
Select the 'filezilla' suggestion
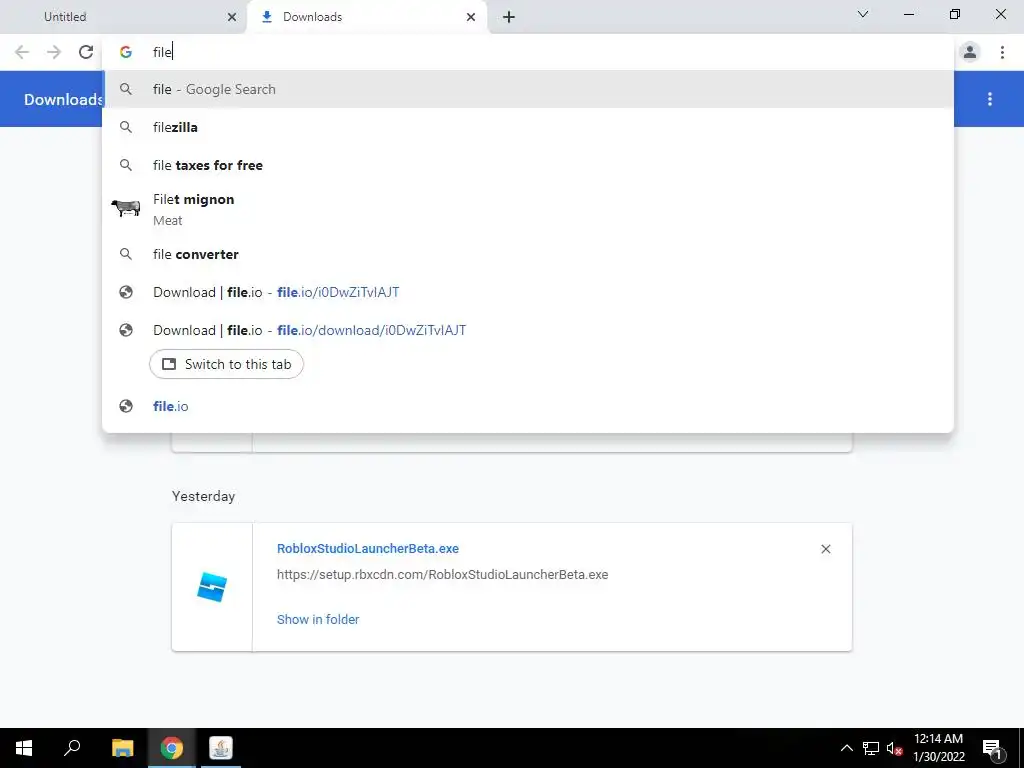(528, 127)
